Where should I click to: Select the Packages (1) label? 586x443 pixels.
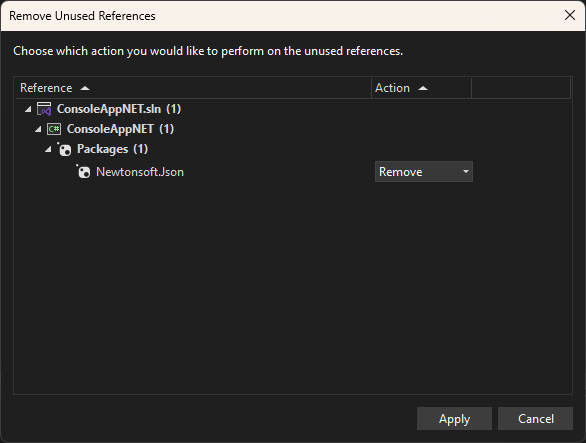pos(112,149)
